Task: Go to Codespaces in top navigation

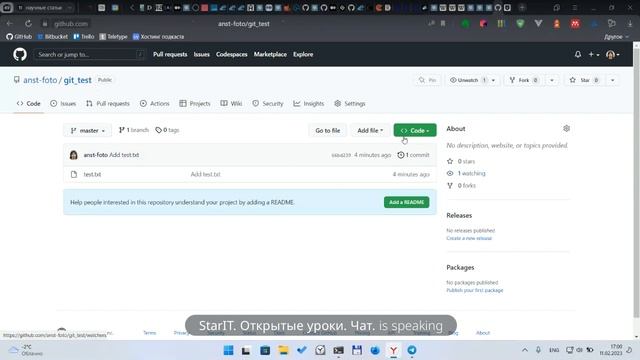Action: (x=231, y=54)
